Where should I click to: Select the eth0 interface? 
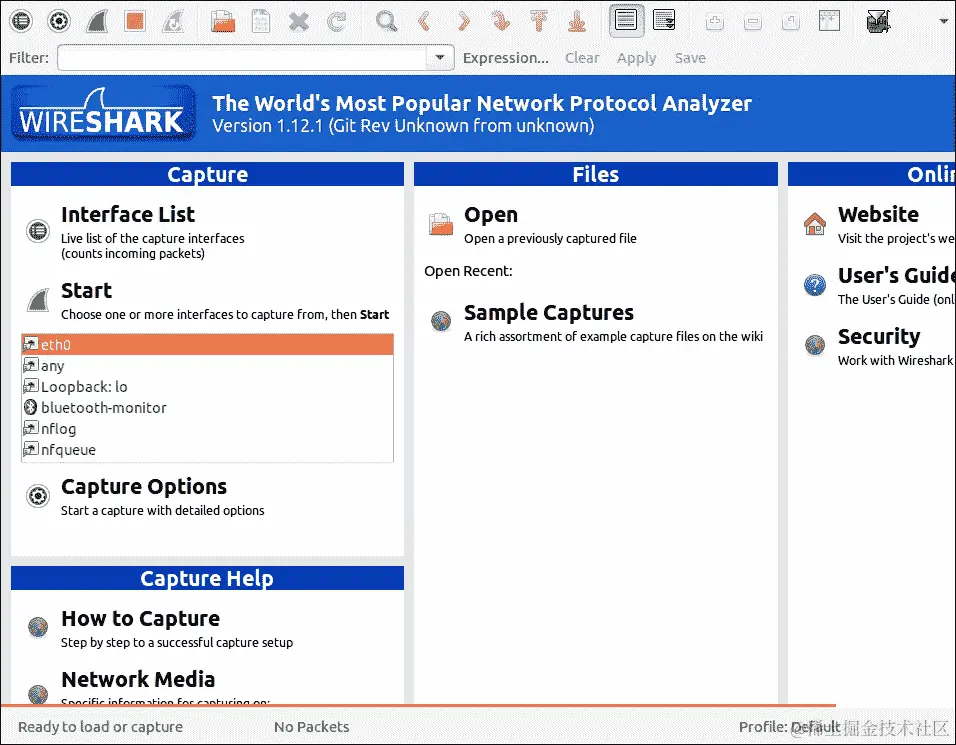pos(207,344)
